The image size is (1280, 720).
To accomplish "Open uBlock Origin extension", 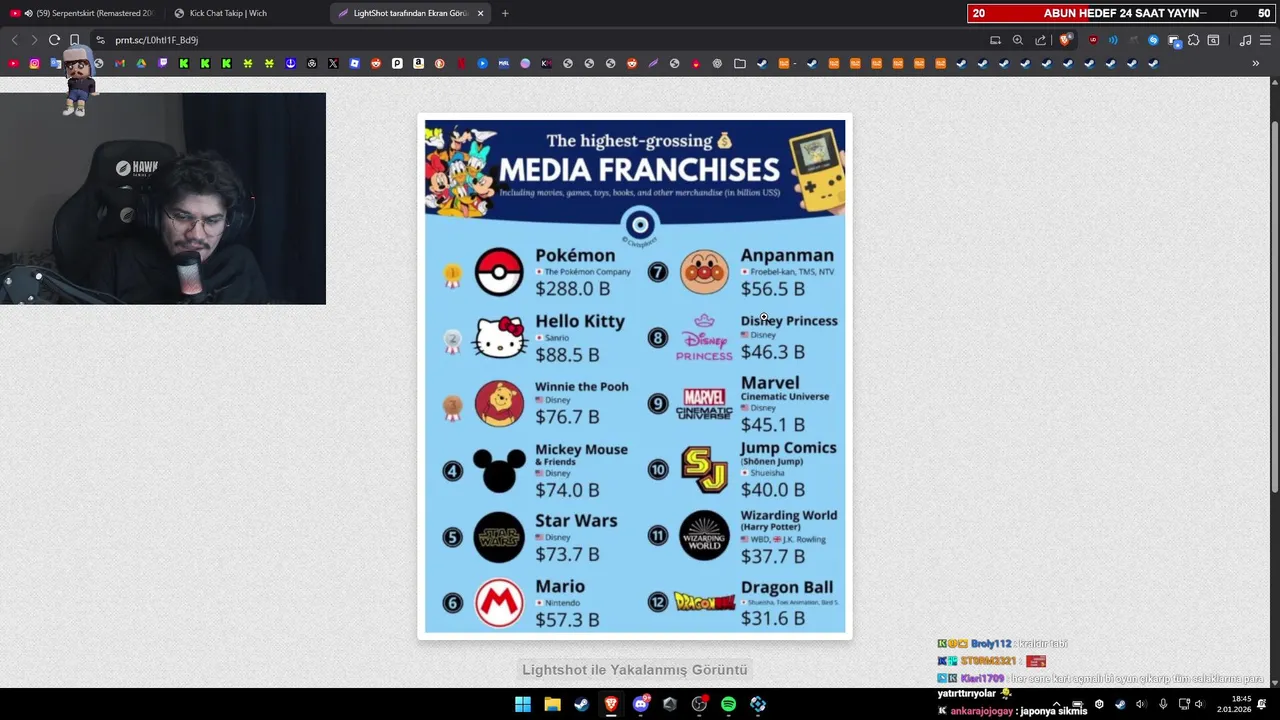I will (x=1092, y=40).
